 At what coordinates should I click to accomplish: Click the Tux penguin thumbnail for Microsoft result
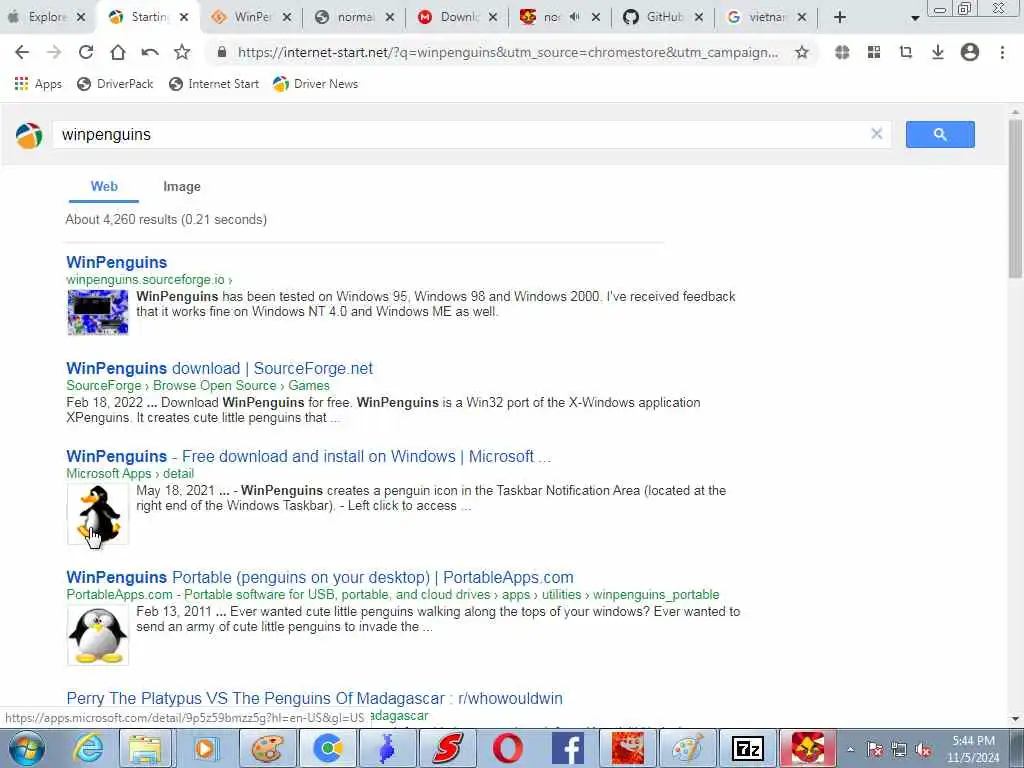click(98, 514)
